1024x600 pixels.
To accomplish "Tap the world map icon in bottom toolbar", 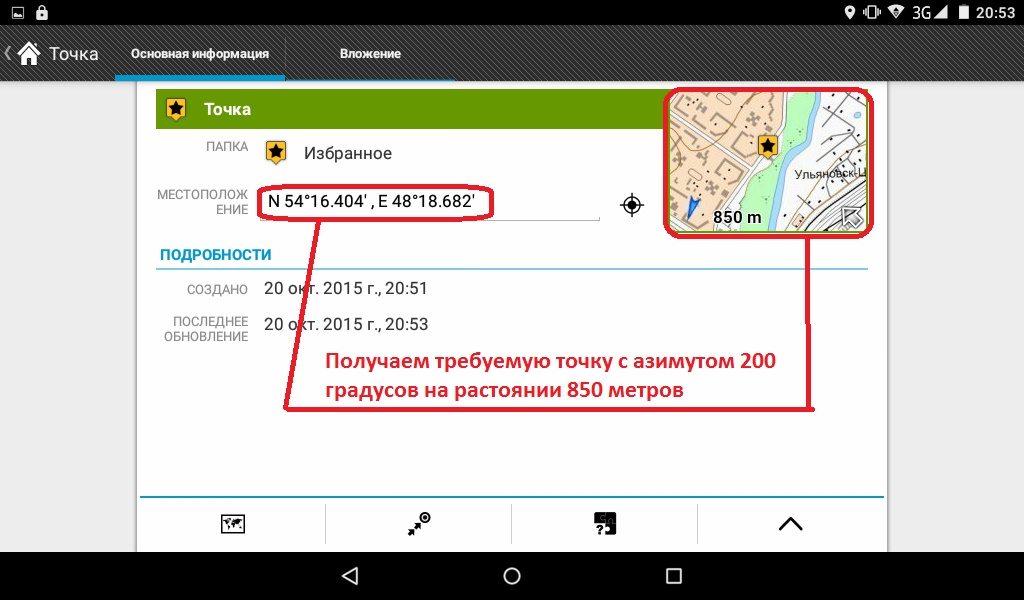I will pos(233,524).
